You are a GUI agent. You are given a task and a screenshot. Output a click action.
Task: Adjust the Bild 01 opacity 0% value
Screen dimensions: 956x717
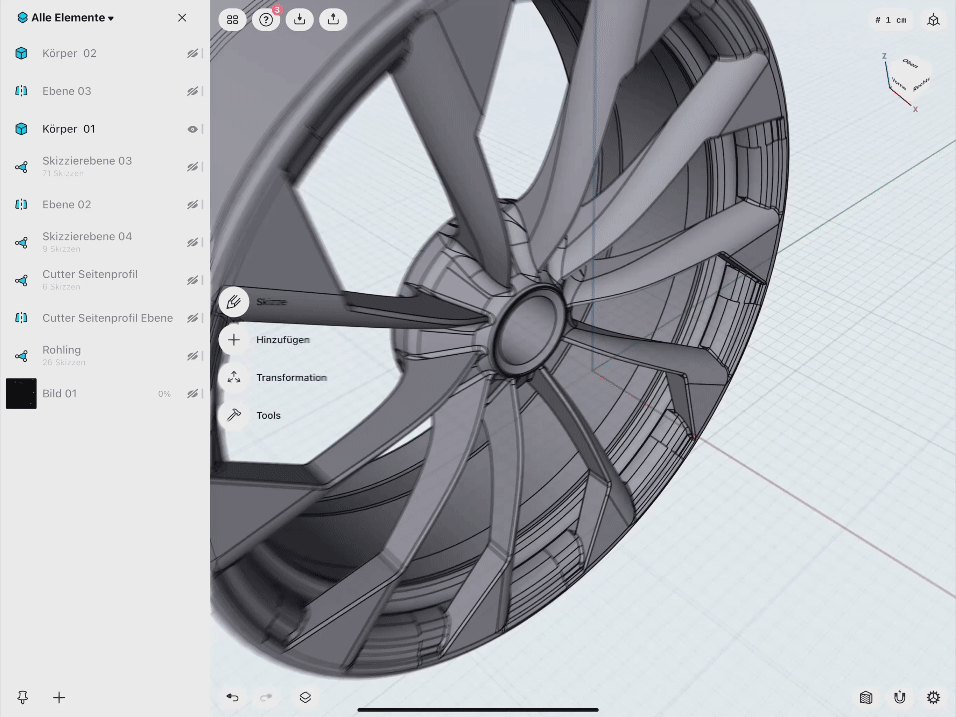pyautogui.click(x=164, y=394)
